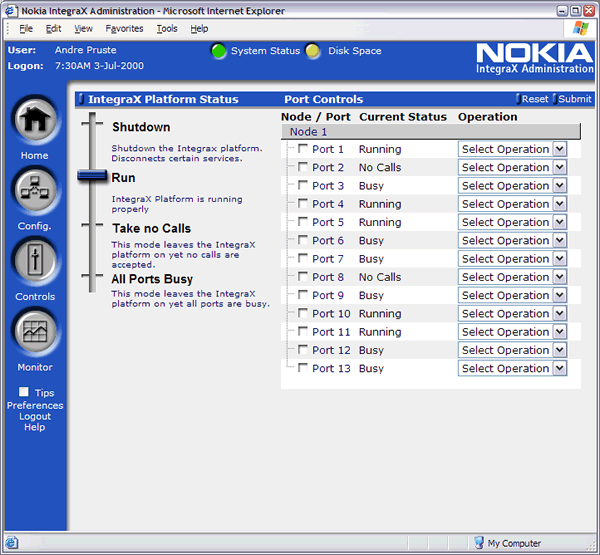This screenshot has width=600, height=555.
Task: Click the Submit button
Action: pyautogui.click(x=573, y=99)
